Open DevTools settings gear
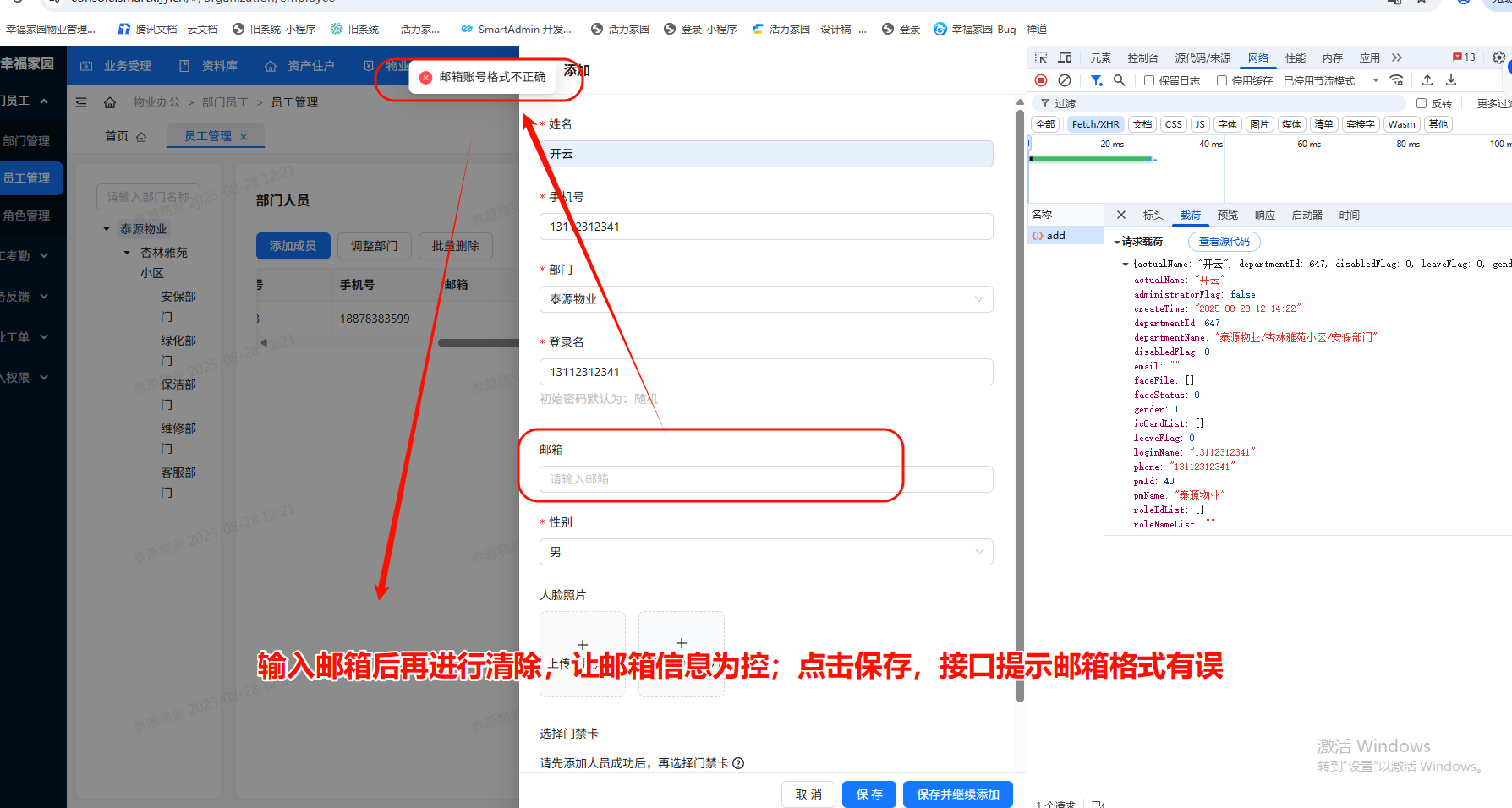Image resolution: width=1512 pixels, height=808 pixels. [x=1498, y=57]
